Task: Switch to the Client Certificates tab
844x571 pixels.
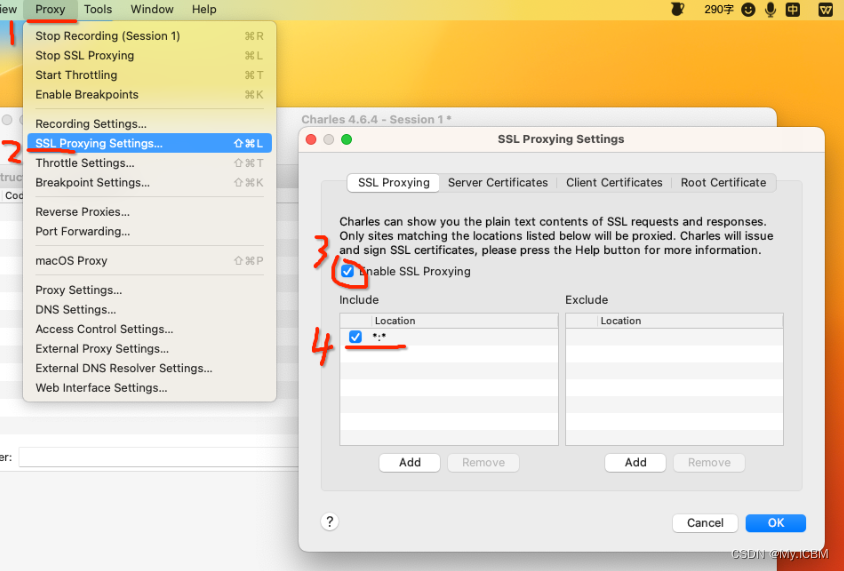Action: (x=614, y=182)
